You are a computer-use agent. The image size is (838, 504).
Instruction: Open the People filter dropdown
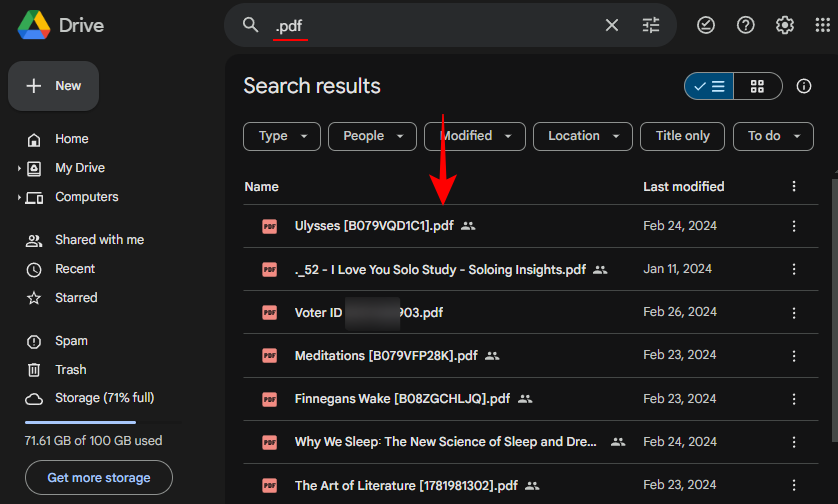(372, 136)
